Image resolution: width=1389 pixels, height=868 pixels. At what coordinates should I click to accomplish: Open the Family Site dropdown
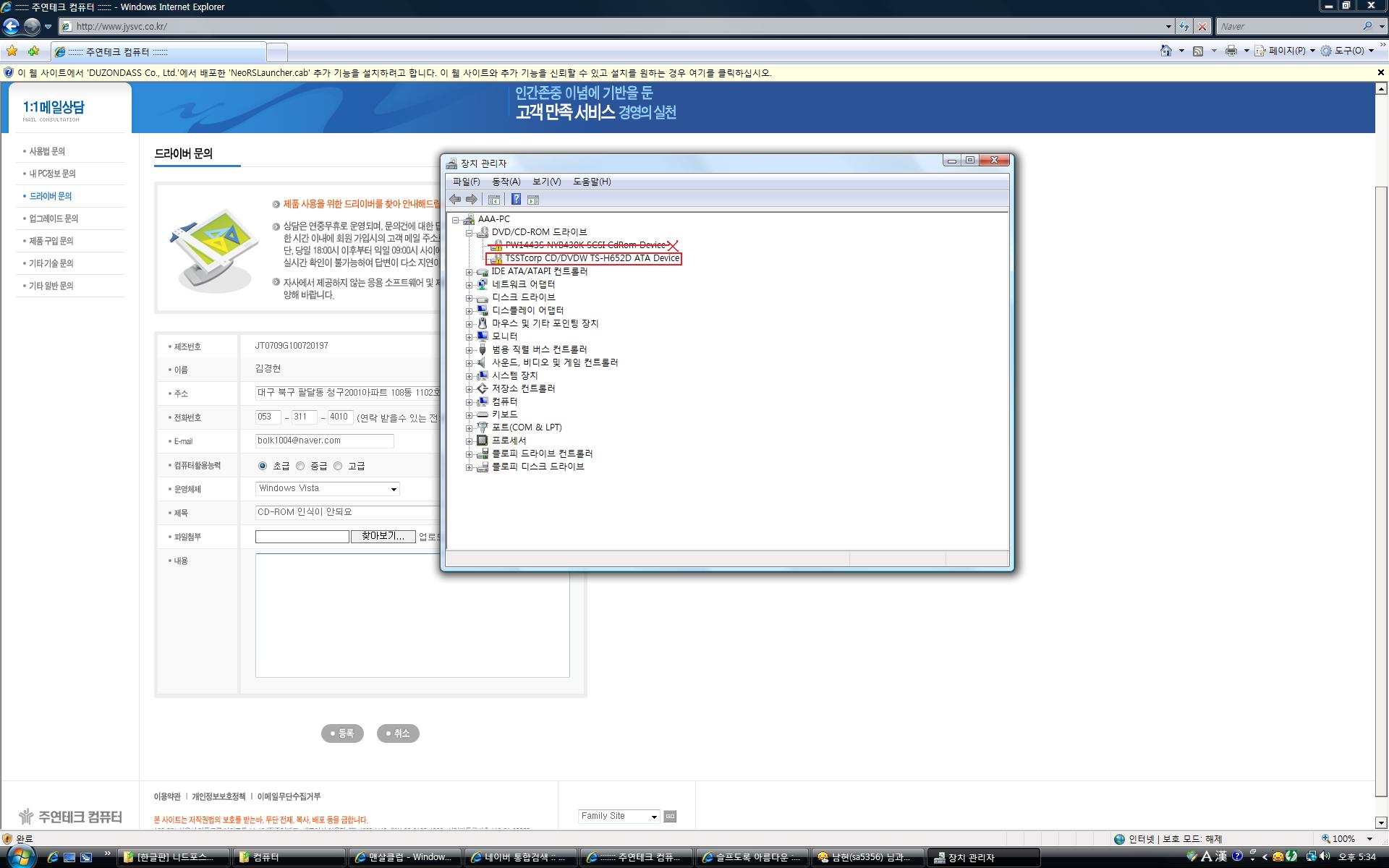(619, 816)
